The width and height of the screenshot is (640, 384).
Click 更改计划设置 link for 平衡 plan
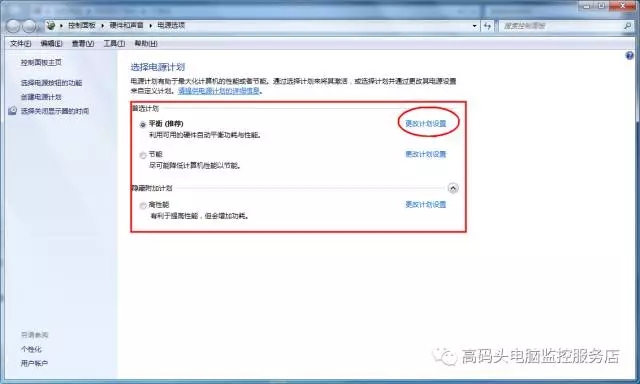click(x=426, y=123)
